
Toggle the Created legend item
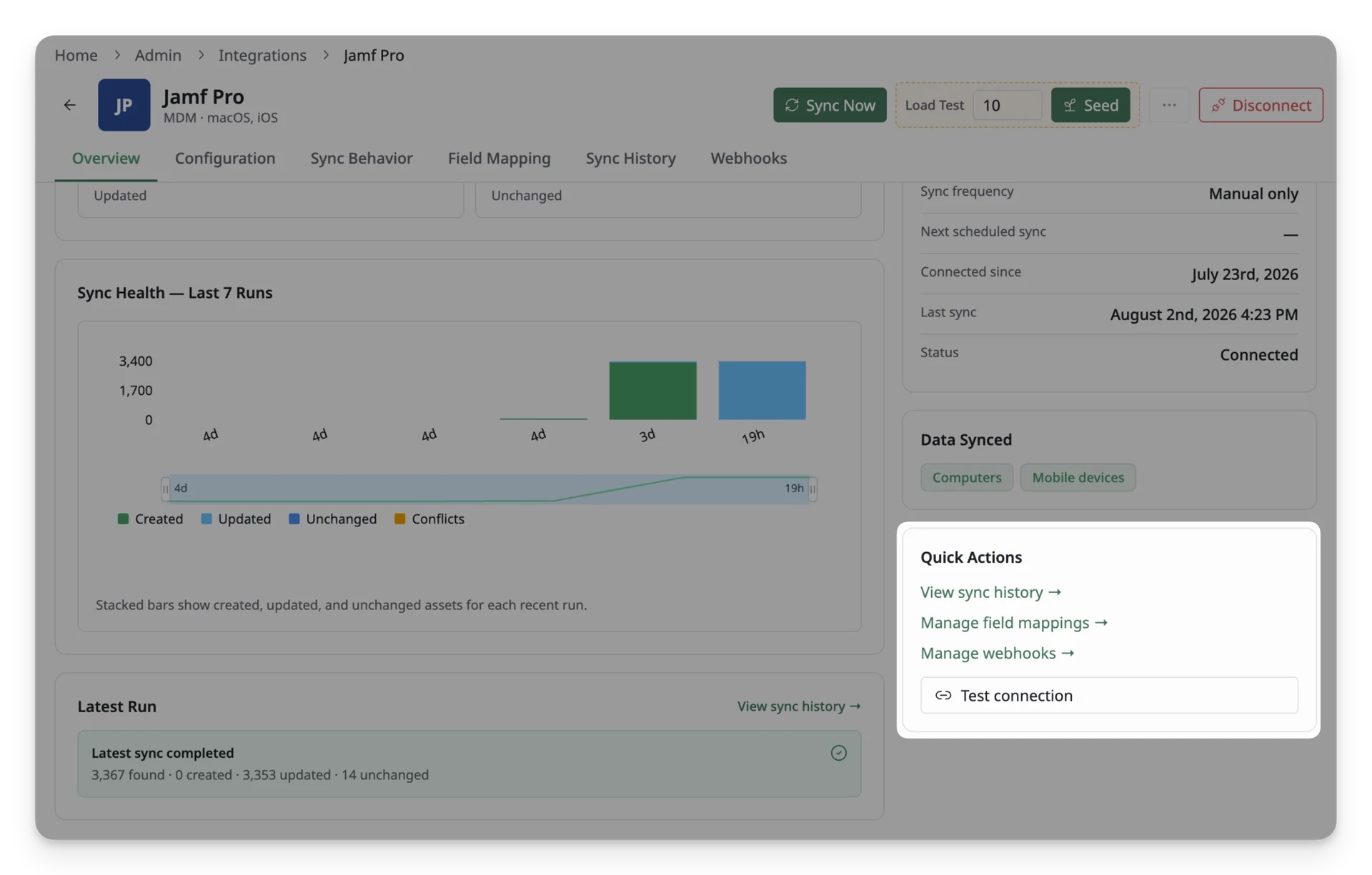pos(150,519)
